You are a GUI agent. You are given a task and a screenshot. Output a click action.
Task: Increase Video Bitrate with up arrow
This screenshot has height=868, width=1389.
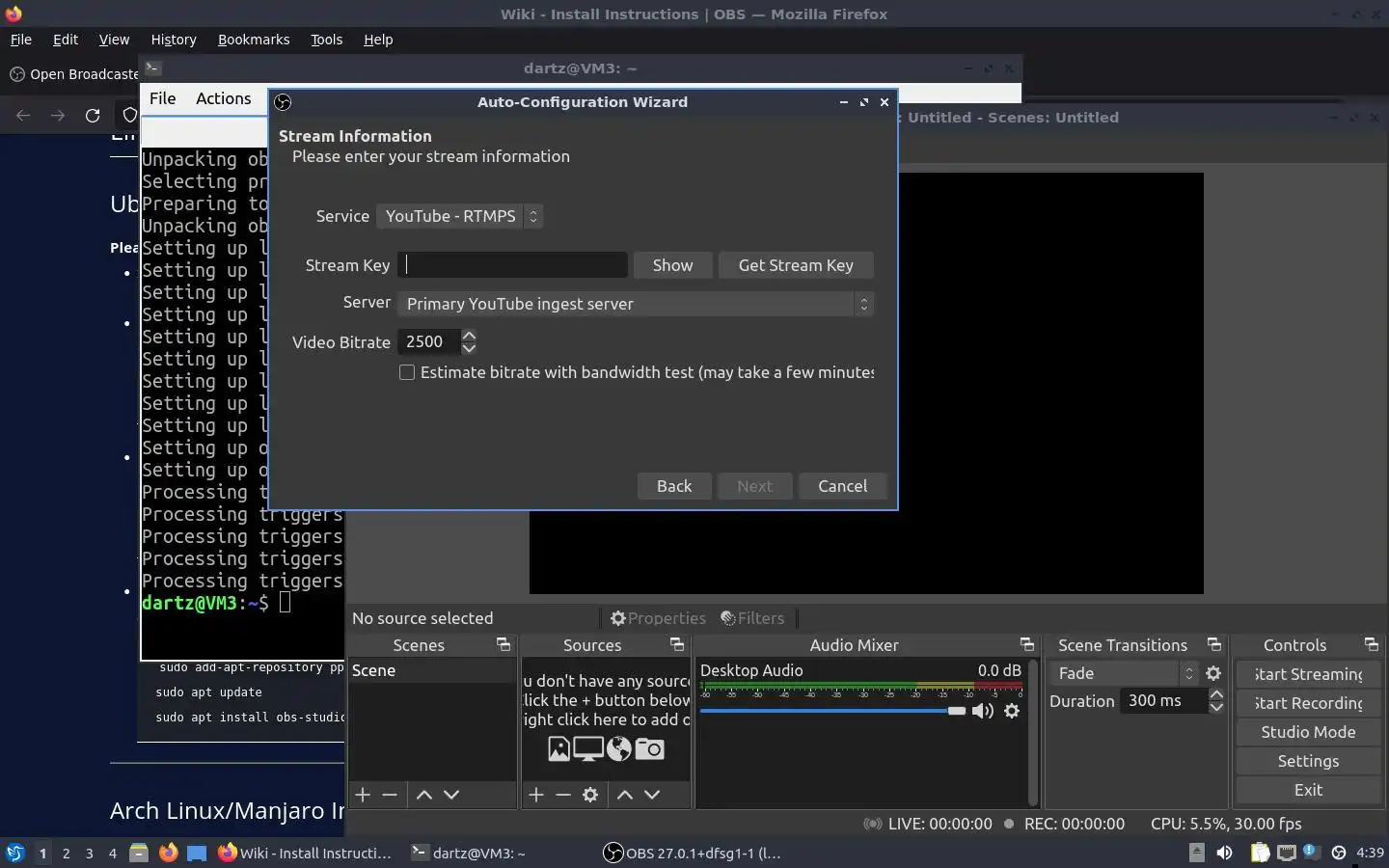point(469,336)
